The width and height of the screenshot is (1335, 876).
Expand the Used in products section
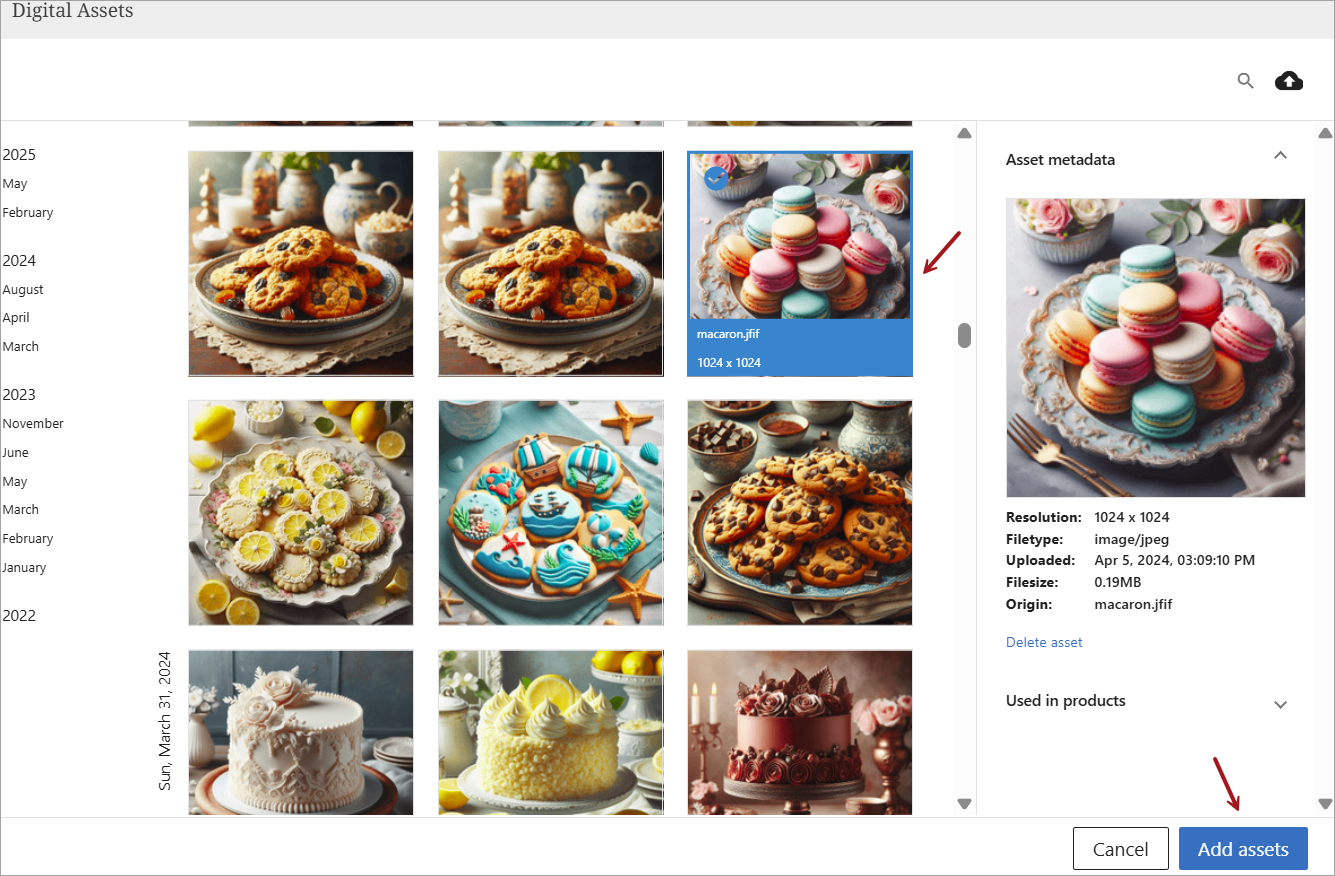pyautogui.click(x=1280, y=704)
